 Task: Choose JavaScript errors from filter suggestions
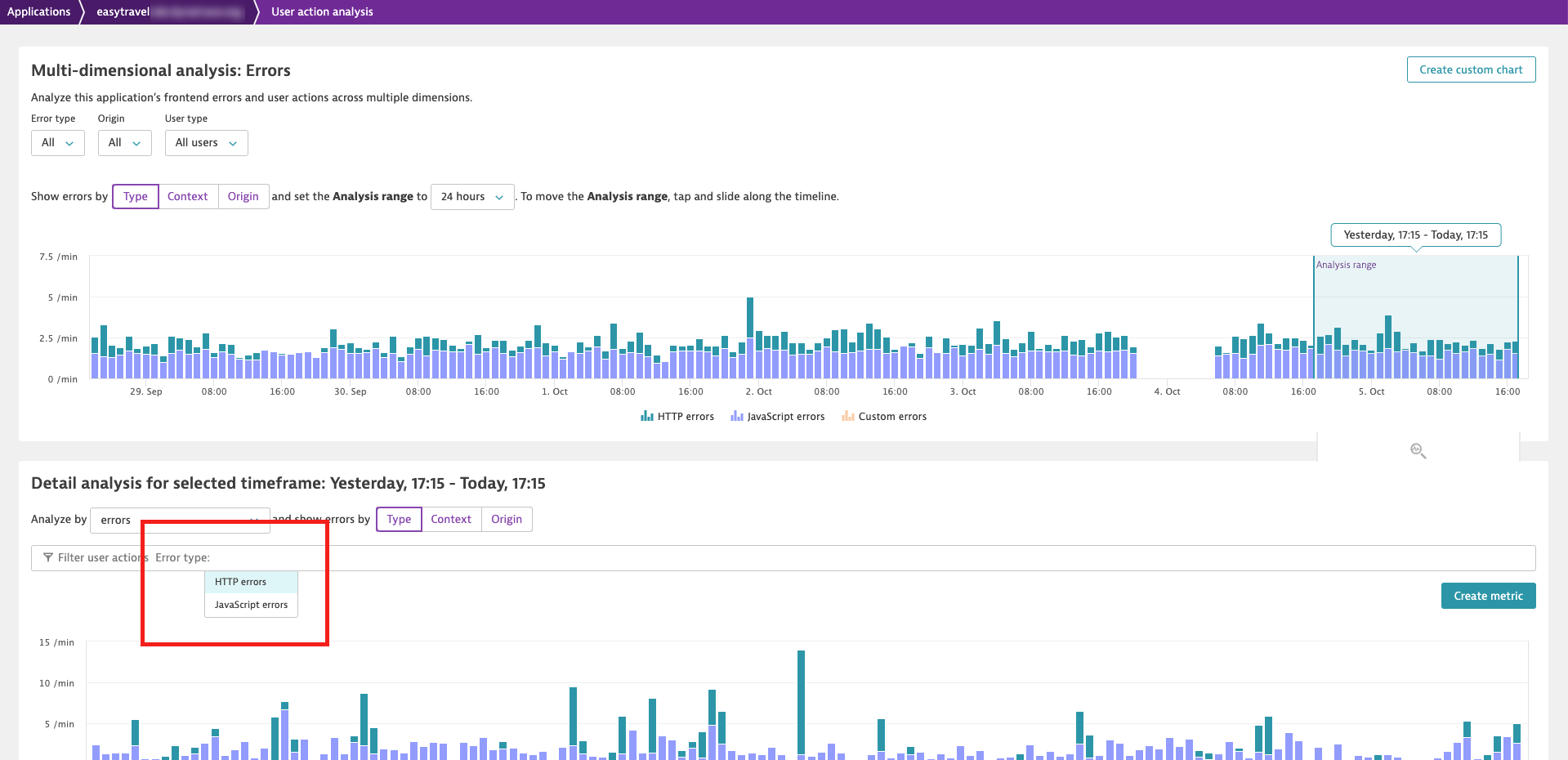point(251,605)
